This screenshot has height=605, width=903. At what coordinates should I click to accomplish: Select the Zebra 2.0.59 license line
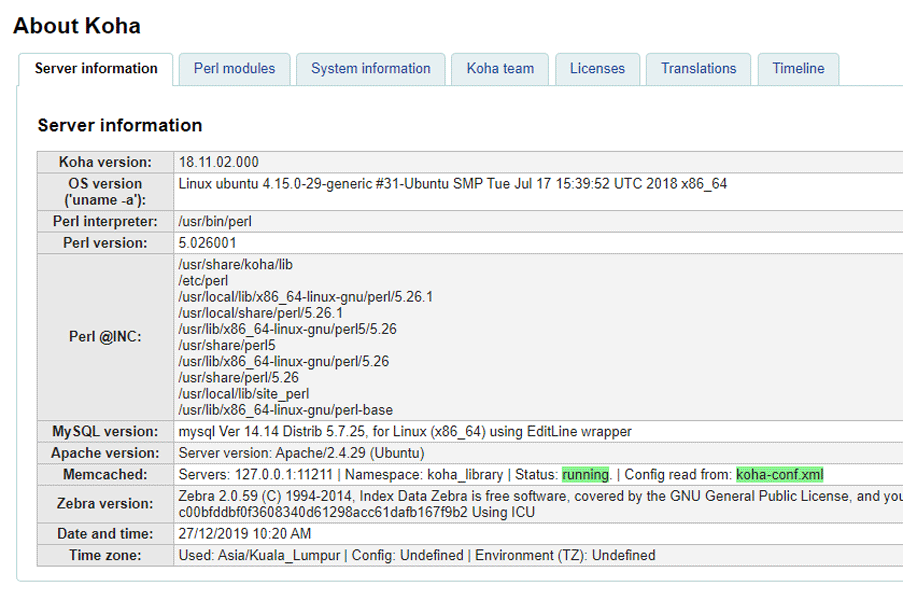(540, 496)
